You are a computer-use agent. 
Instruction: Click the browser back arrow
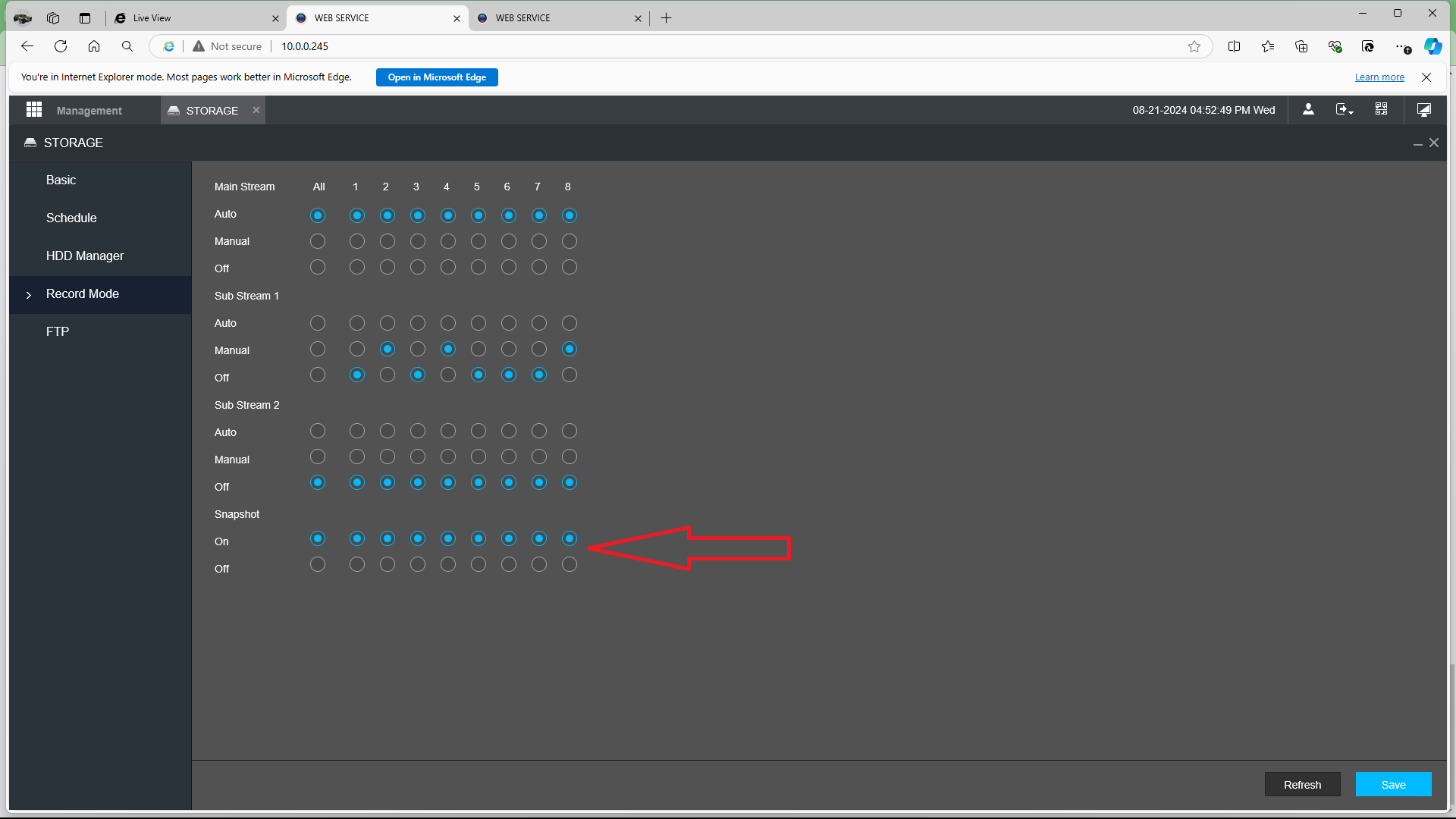click(27, 46)
